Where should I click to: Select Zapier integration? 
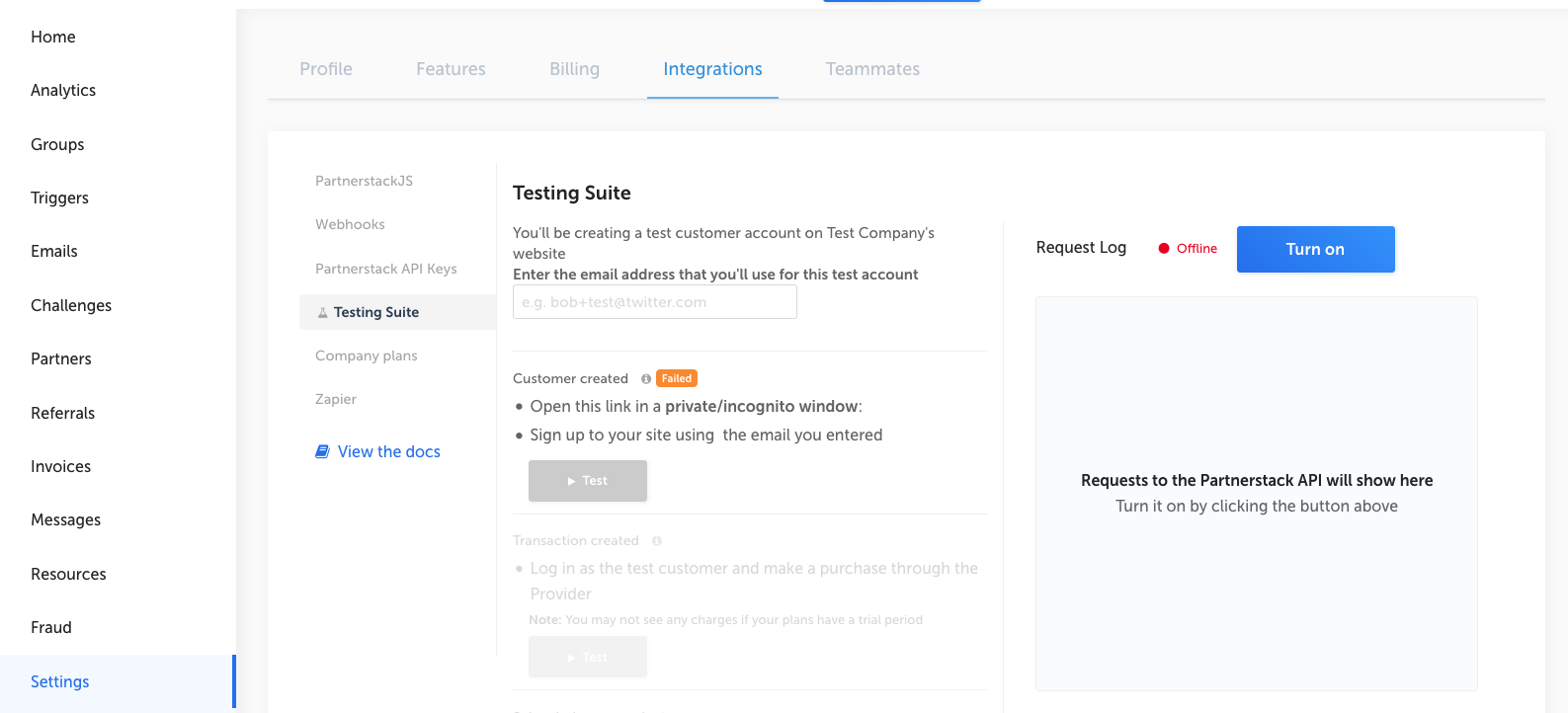click(x=336, y=399)
